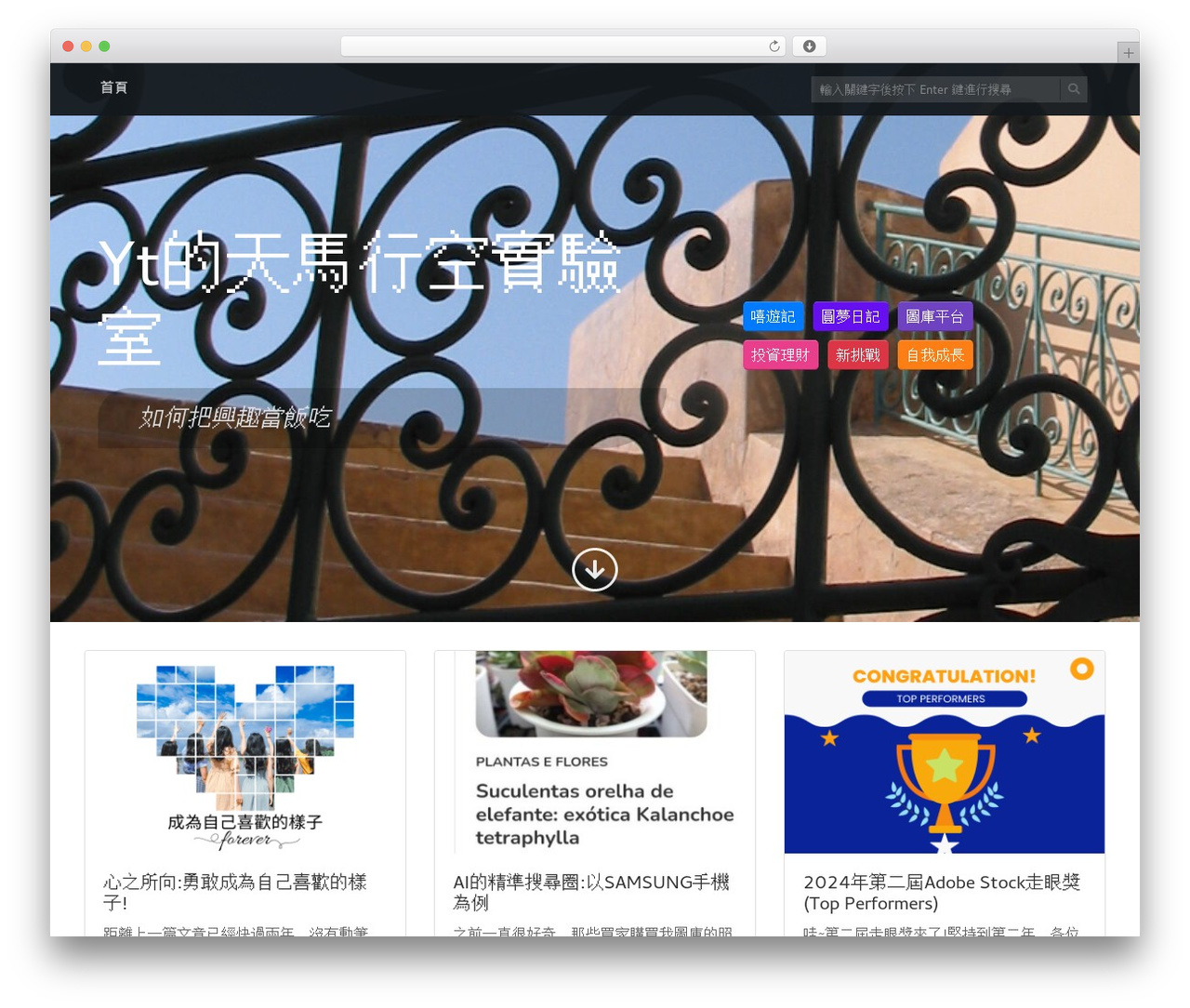
Task: Close the browser window with red button
Action: coord(68,46)
